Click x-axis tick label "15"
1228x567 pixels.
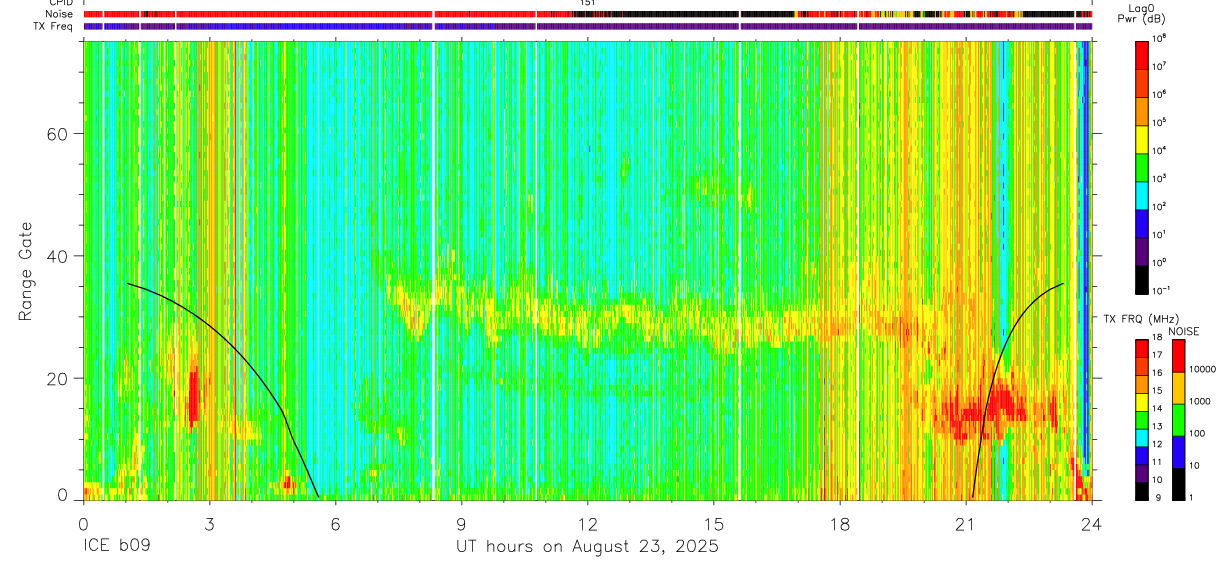(x=713, y=525)
